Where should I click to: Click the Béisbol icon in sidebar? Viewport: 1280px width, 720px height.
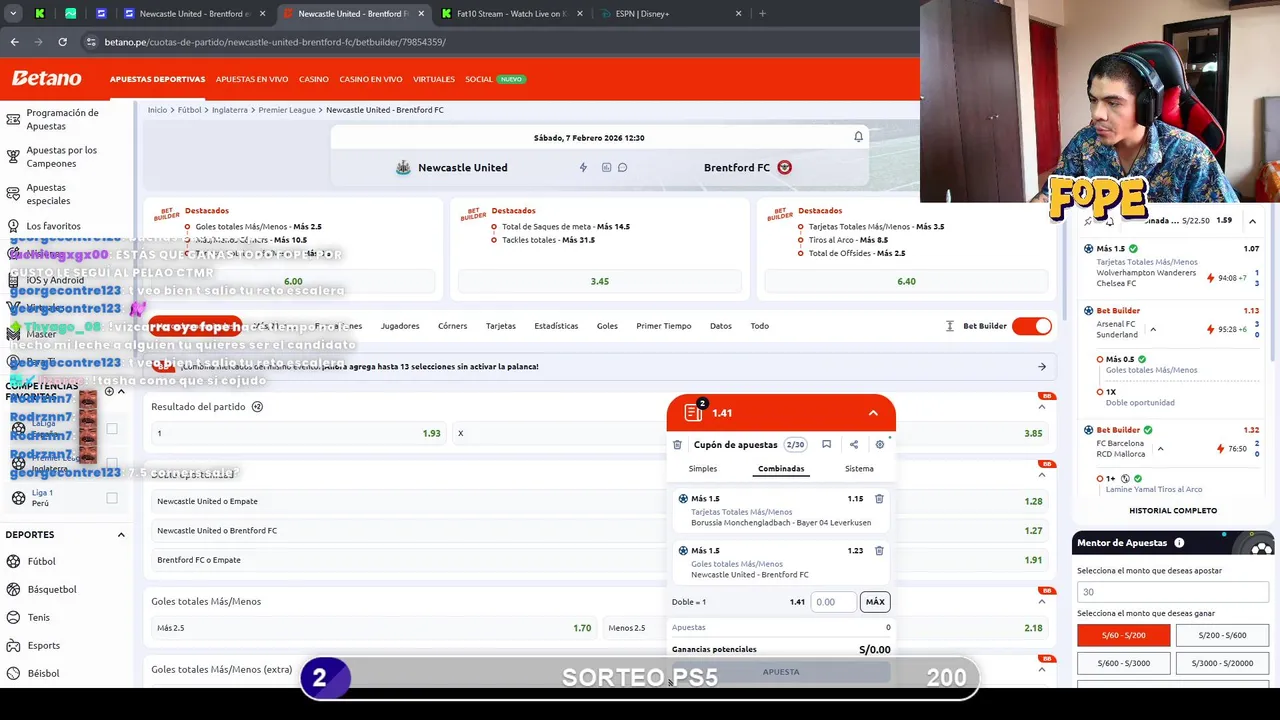[x=13, y=673]
